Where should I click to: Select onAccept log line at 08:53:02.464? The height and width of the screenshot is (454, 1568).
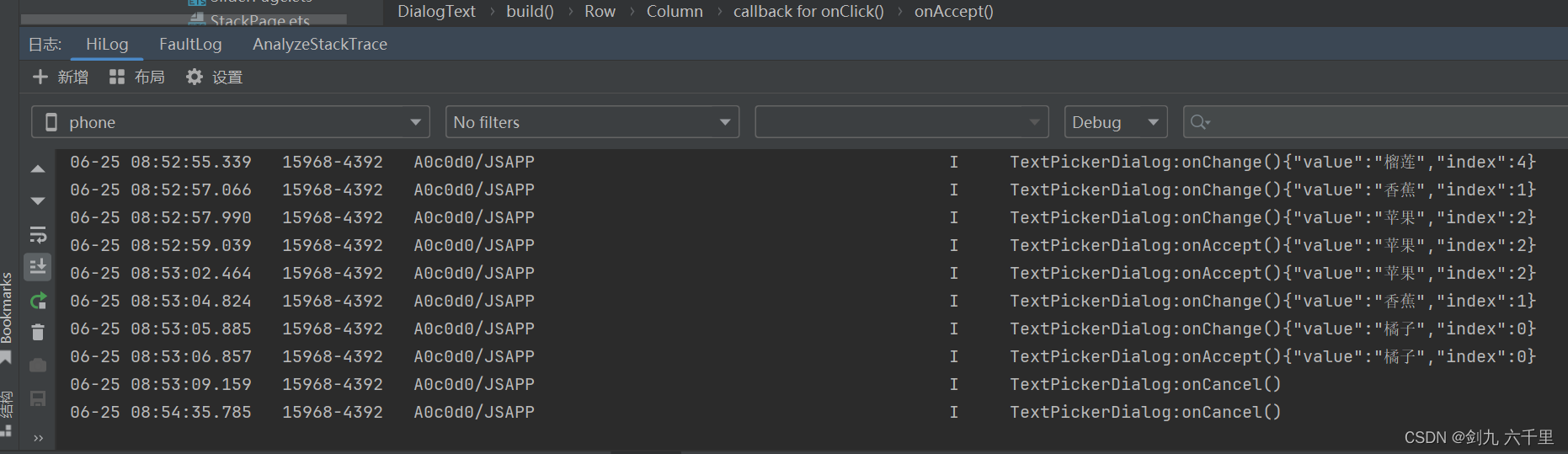click(803, 273)
